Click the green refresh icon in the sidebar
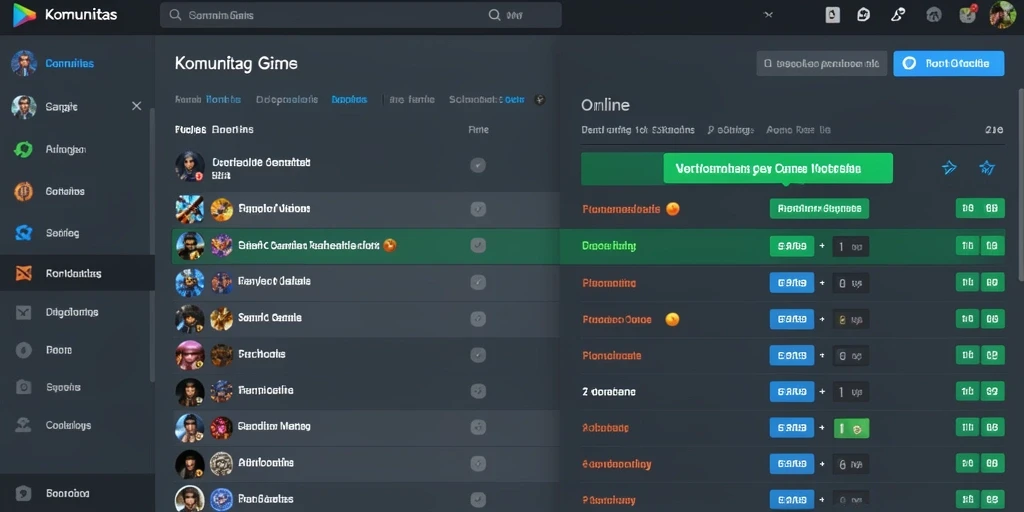The height and width of the screenshot is (512, 1024). [x=23, y=150]
